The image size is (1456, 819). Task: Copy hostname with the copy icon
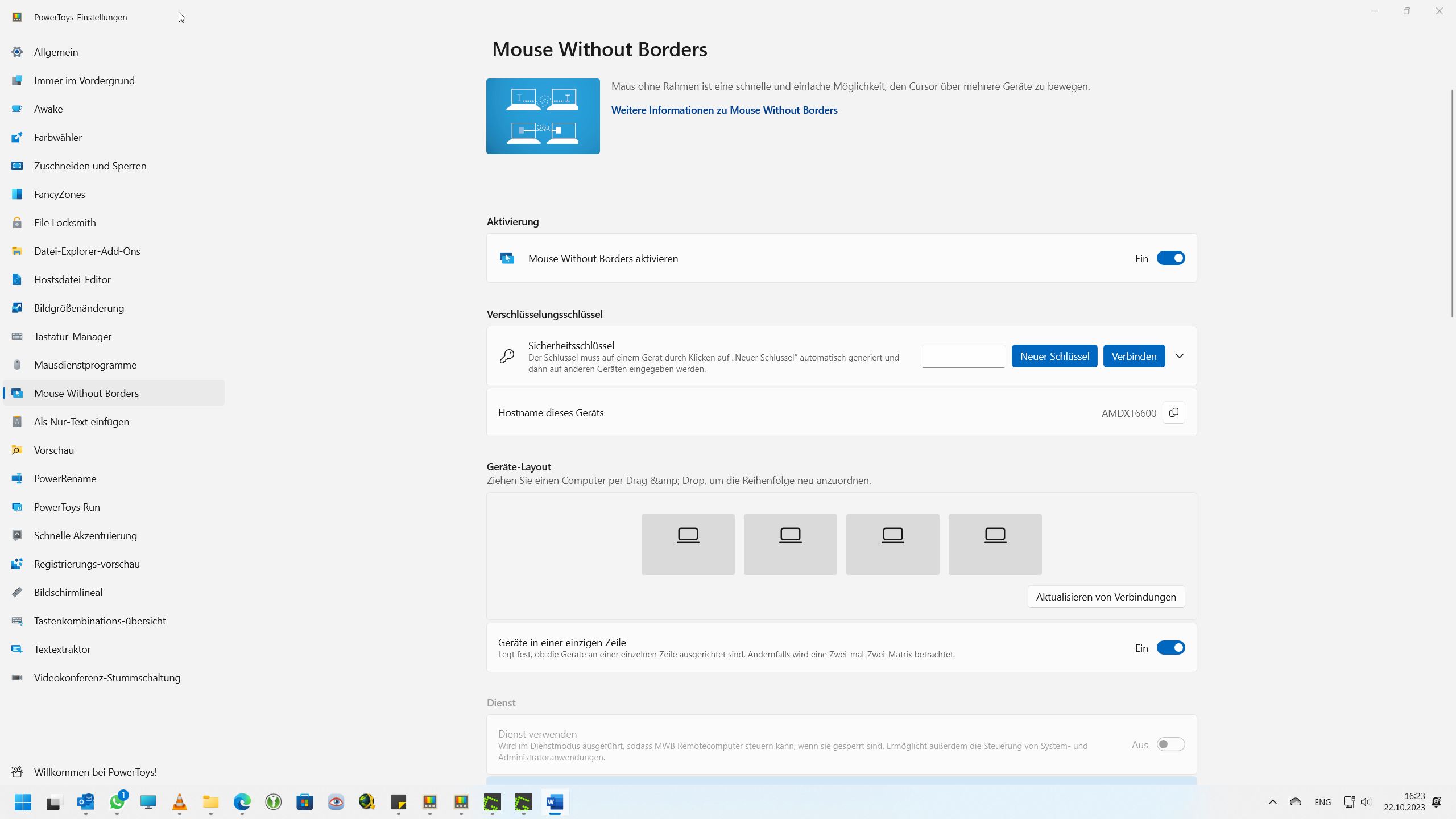tap(1173, 413)
